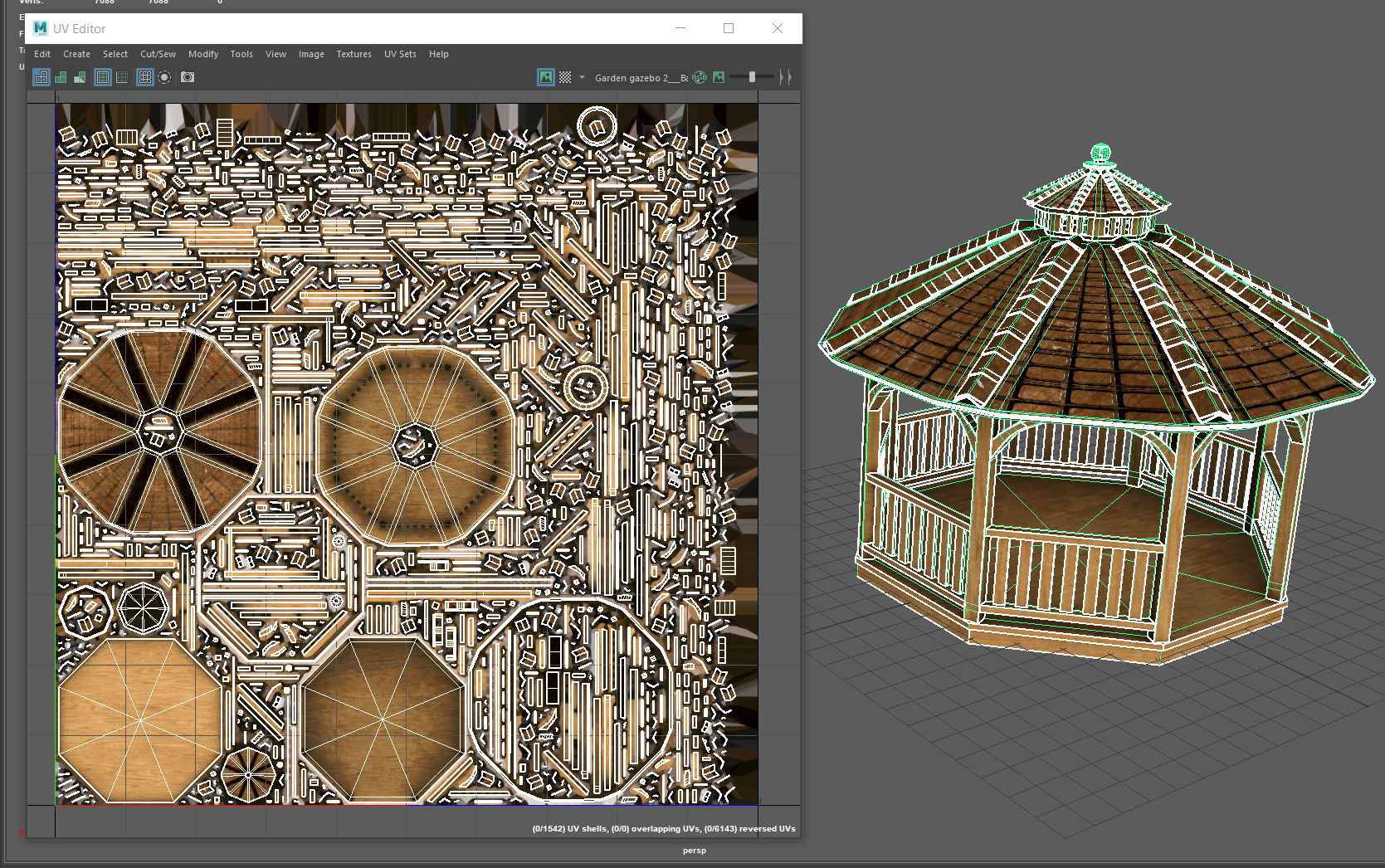Open the Cut/Sew menu
Viewport: 1385px width, 868px height.
[x=158, y=54]
